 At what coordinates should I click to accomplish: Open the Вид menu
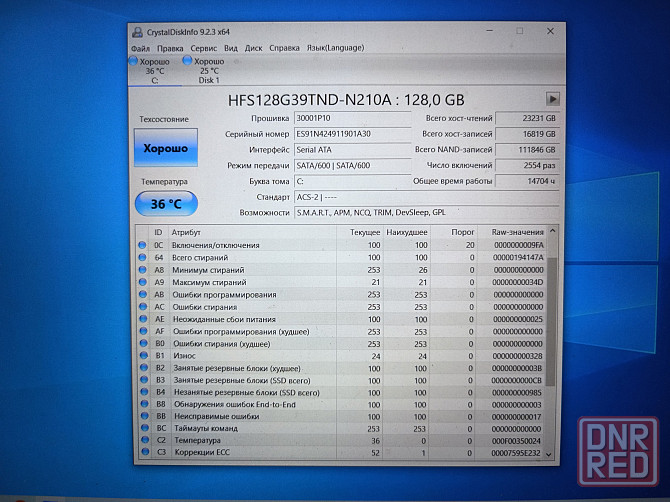(231, 48)
